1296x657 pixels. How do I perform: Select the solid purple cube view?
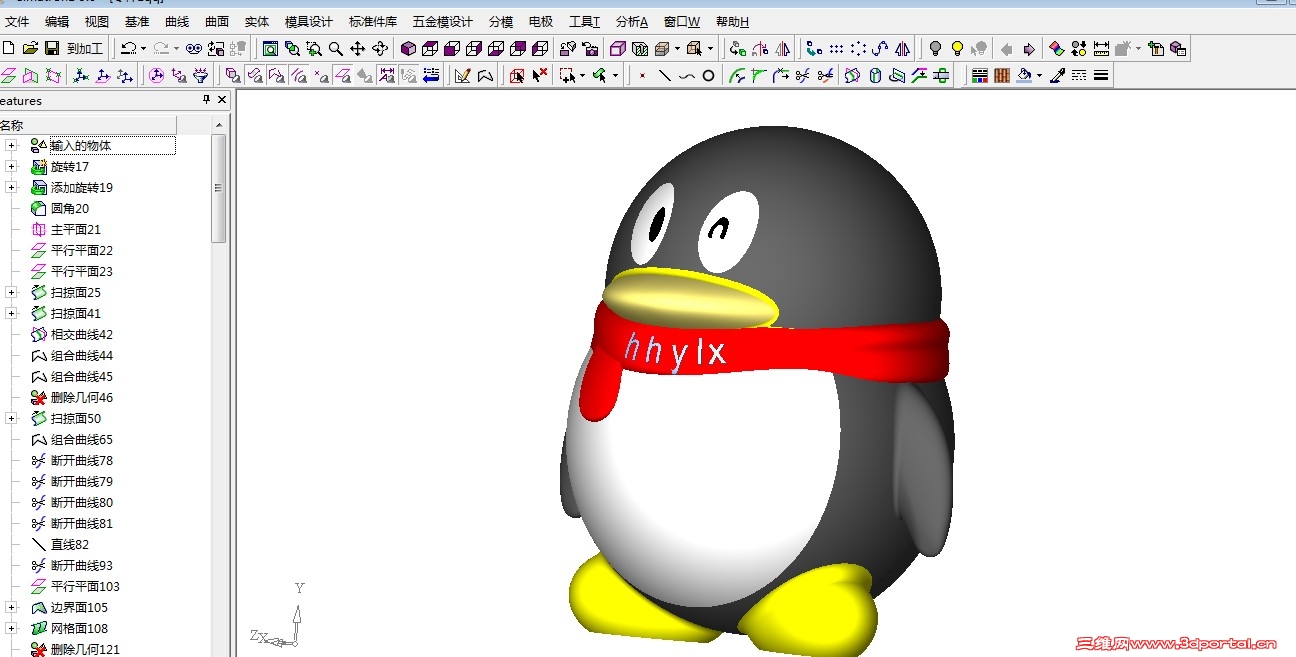[408, 48]
